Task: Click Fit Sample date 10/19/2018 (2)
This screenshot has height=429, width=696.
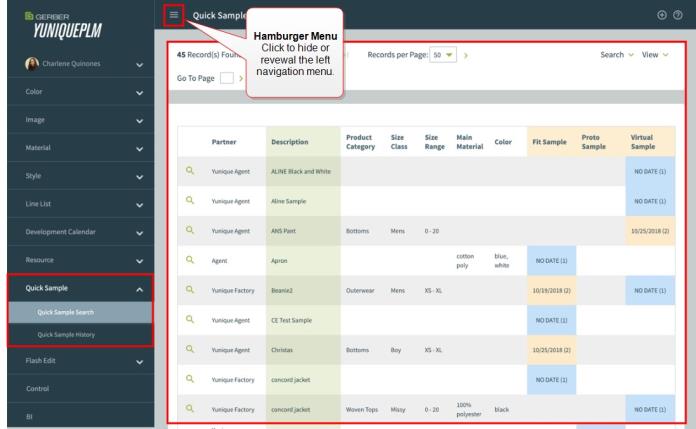Action: 547,290
